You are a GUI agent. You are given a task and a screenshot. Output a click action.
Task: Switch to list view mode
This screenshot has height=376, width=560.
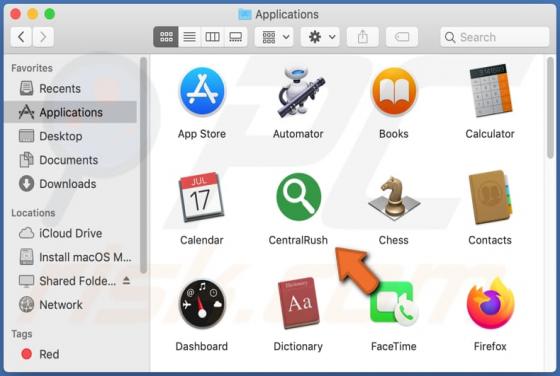pyautogui.click(x=189, y=37)
